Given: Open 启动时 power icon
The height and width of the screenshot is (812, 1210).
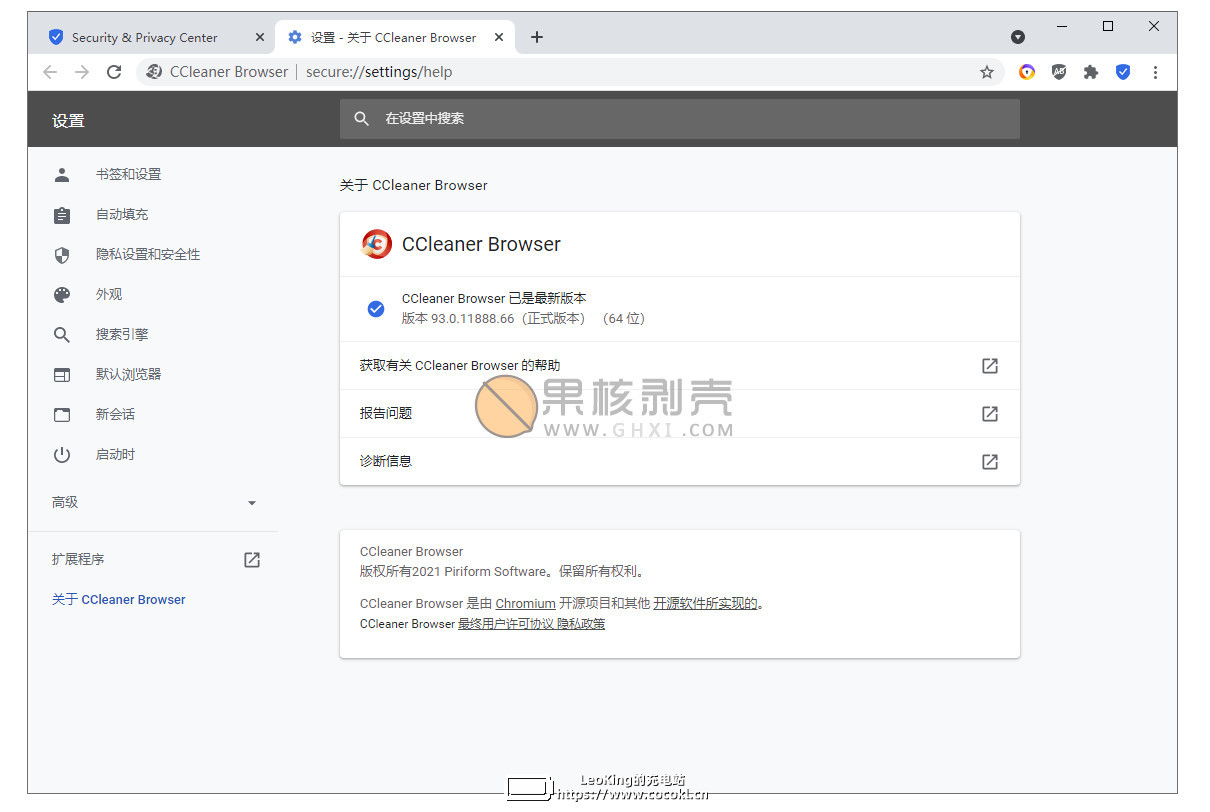Looking at the screenshot, I should 62,454.
